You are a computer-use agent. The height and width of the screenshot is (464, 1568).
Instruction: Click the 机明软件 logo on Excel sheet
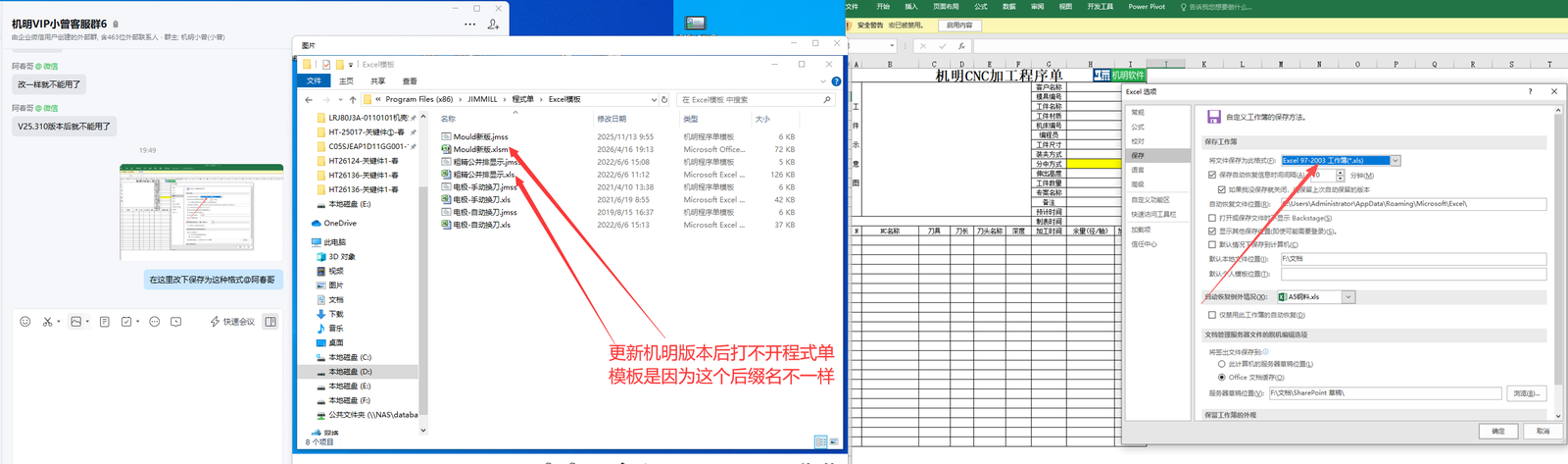tap(1119, 75)
